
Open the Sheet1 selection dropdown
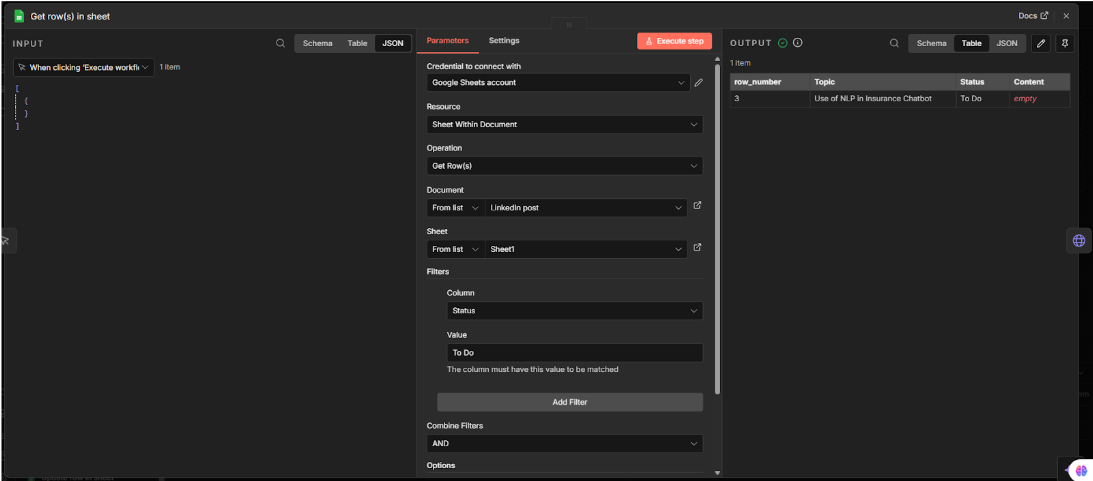586,249
